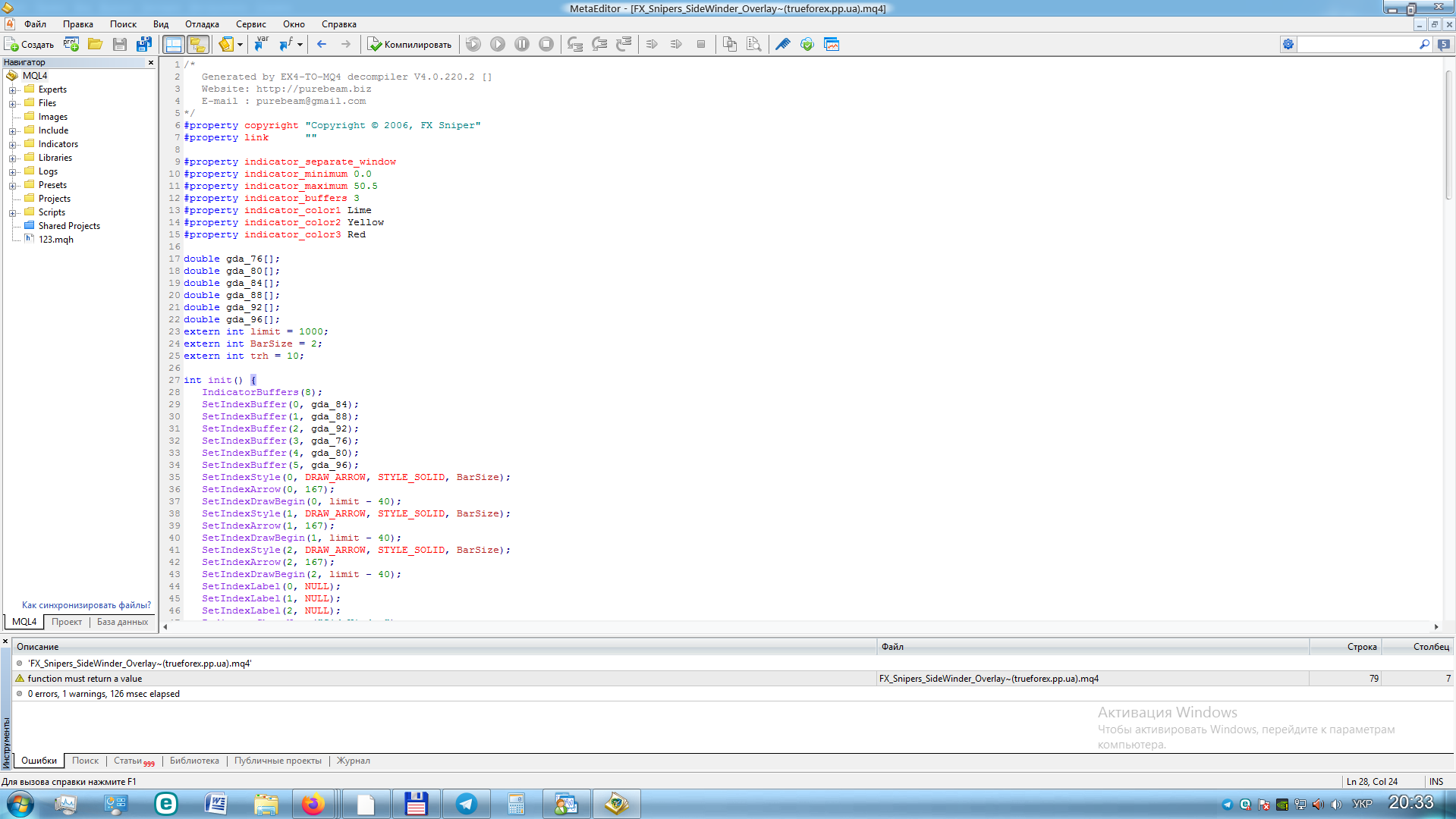Click the new project icon
The height and width of the screenshot is (819, 1456).
pyautogui.click(x=71, y=45)
